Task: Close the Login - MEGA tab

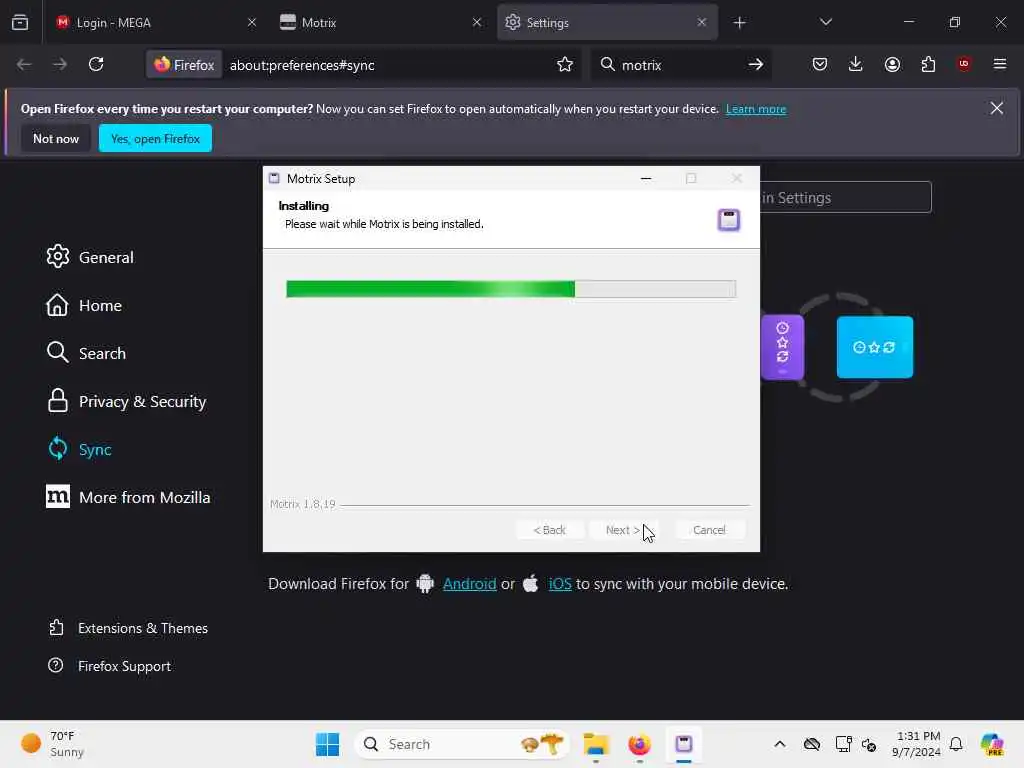Action: pyautogui.click(x=252, y=22)
